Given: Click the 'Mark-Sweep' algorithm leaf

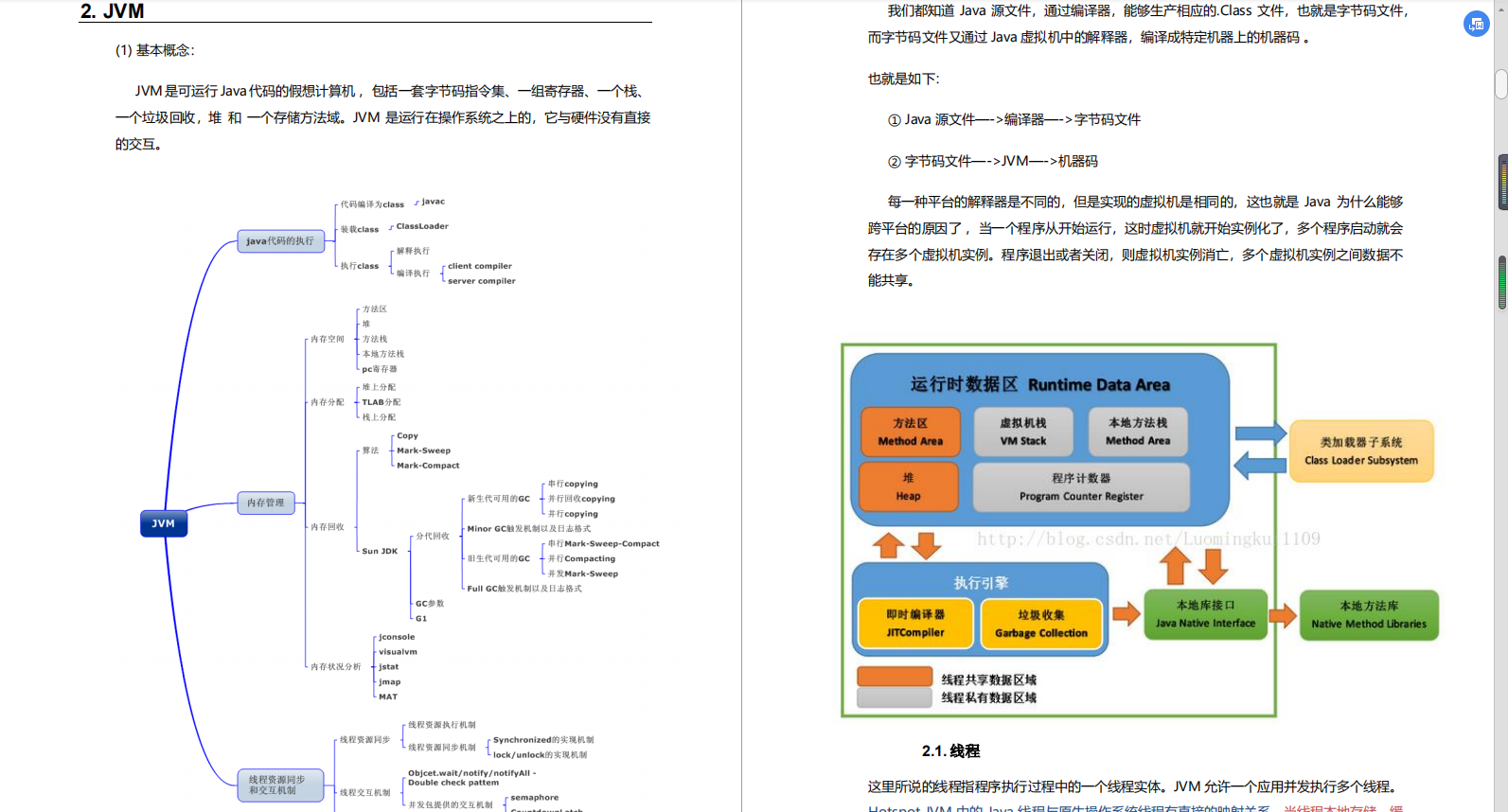Looking at the screenshot, I should coord(424,450).
